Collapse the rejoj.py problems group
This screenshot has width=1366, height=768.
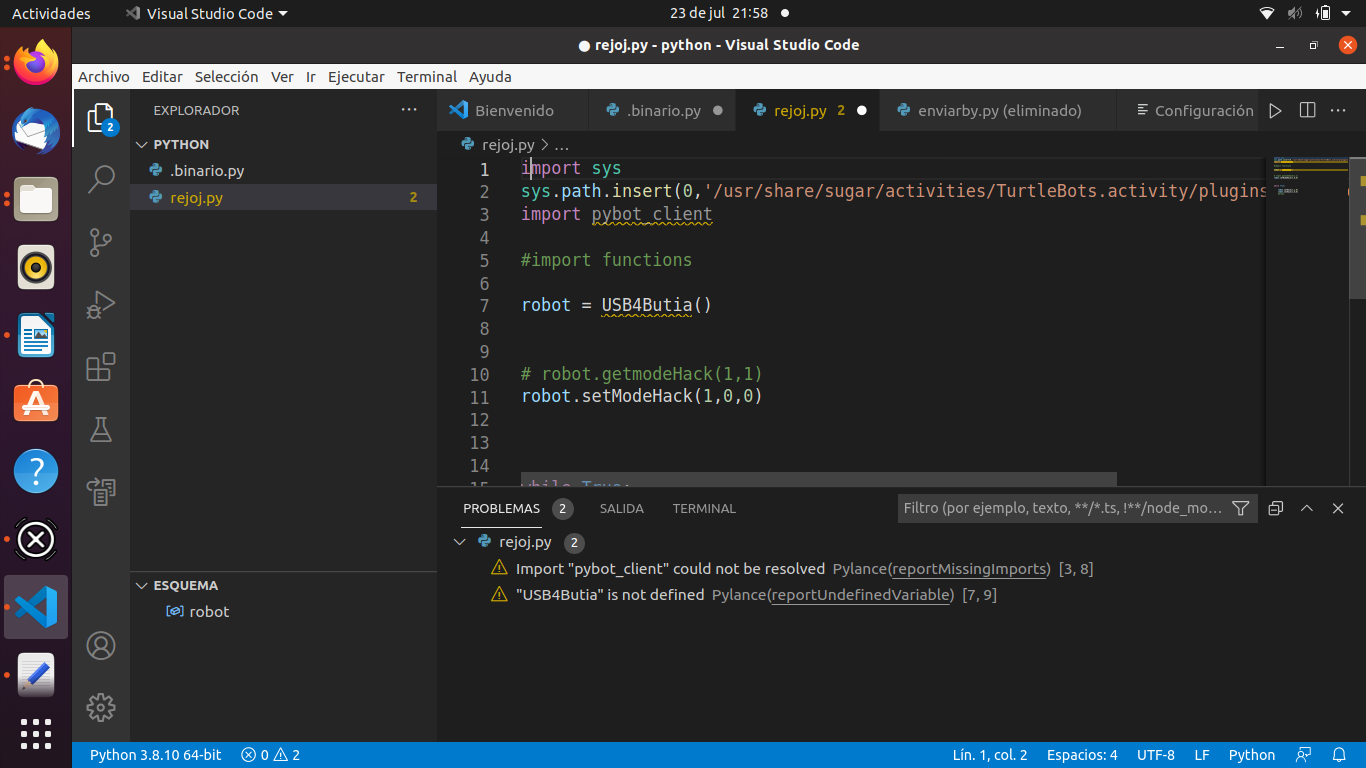(459, 542)
